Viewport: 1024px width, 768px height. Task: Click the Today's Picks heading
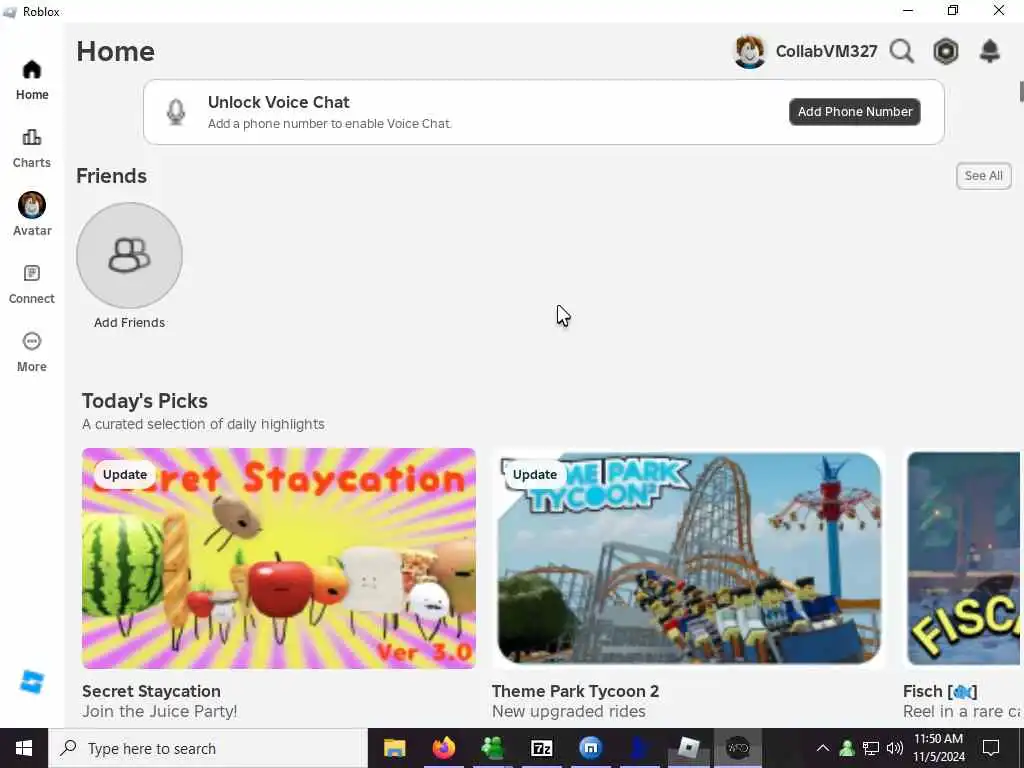coord(145,401)
